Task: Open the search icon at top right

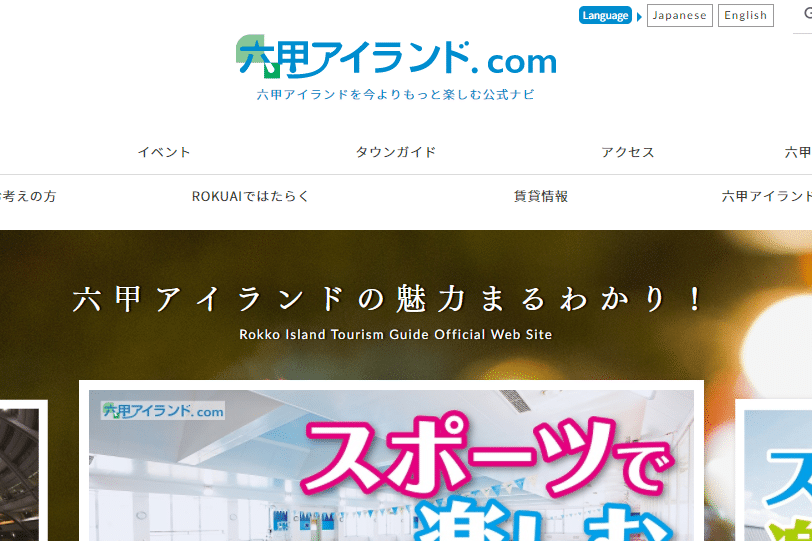Action: pyautogui.click(x=807, y=14)
